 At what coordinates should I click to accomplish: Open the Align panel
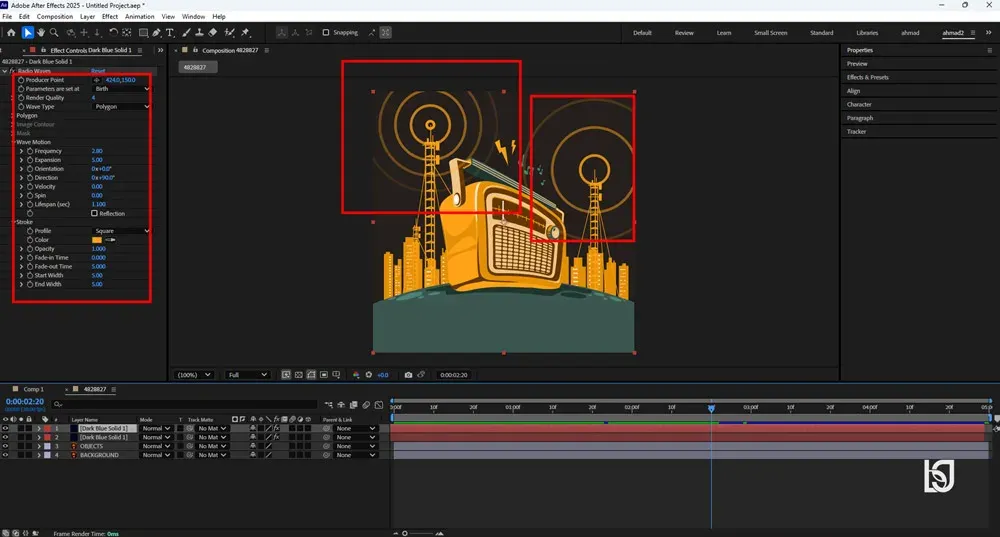click(x=853, y=91)
